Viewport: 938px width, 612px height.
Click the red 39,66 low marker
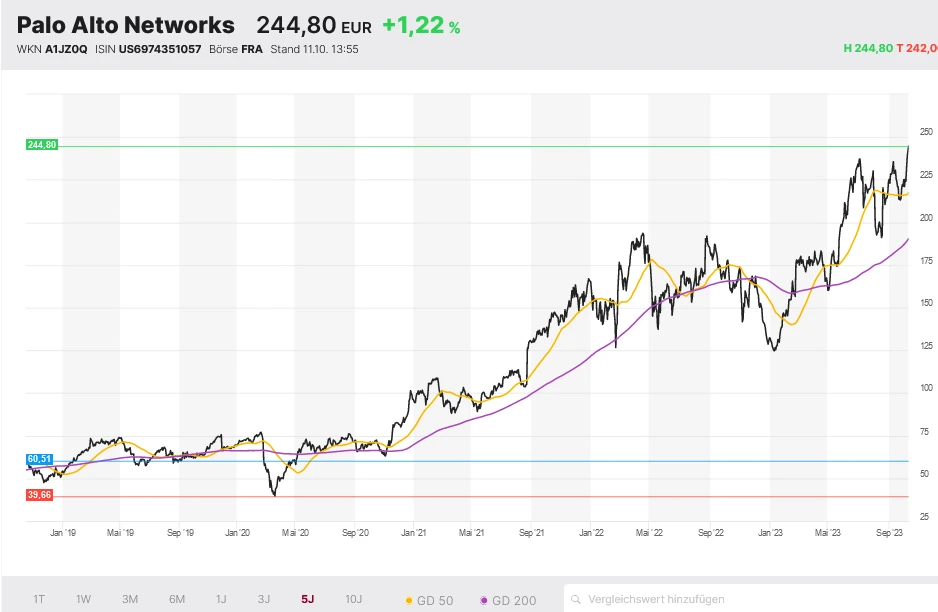pyautogui.click(x=41, y=495)
